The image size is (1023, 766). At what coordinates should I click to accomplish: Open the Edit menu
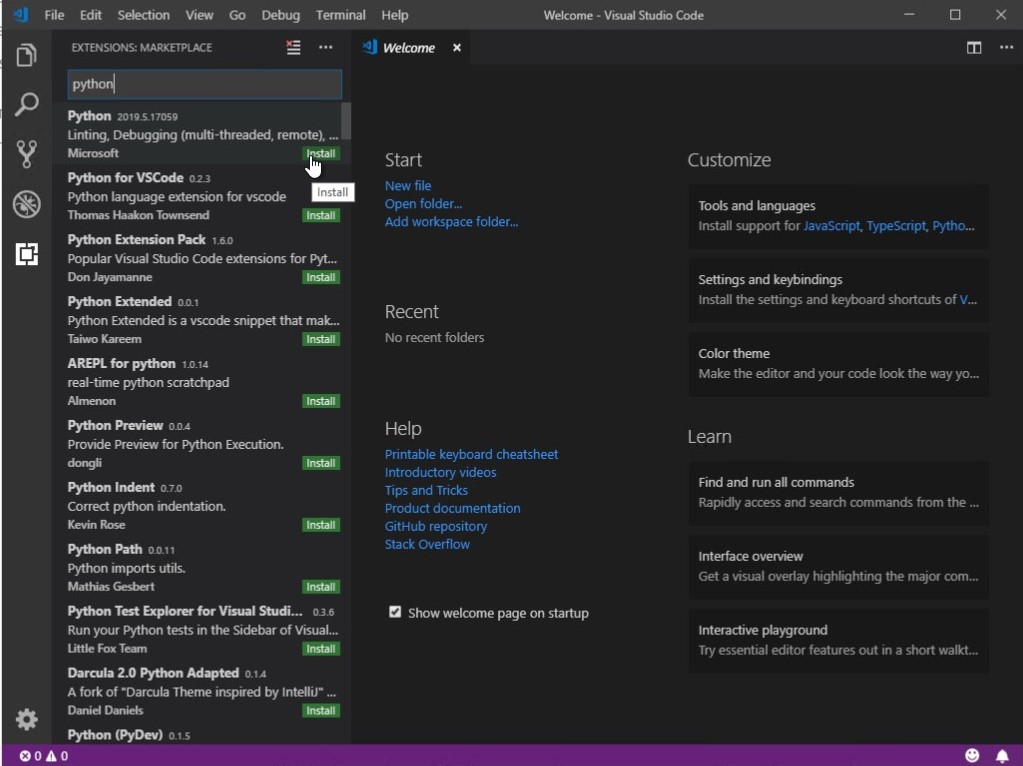(x=91, y=15)
